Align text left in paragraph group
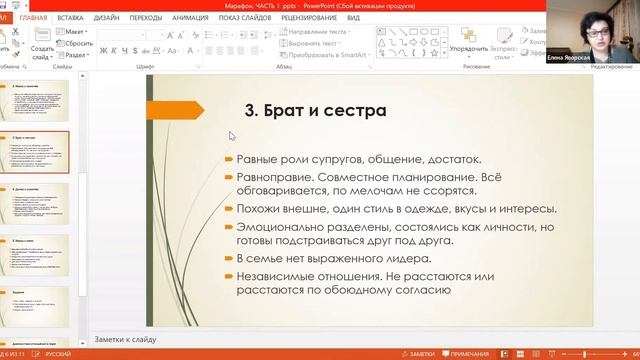Image resolution: width=640 pixels, height=360 pixels. pos(209,51)
